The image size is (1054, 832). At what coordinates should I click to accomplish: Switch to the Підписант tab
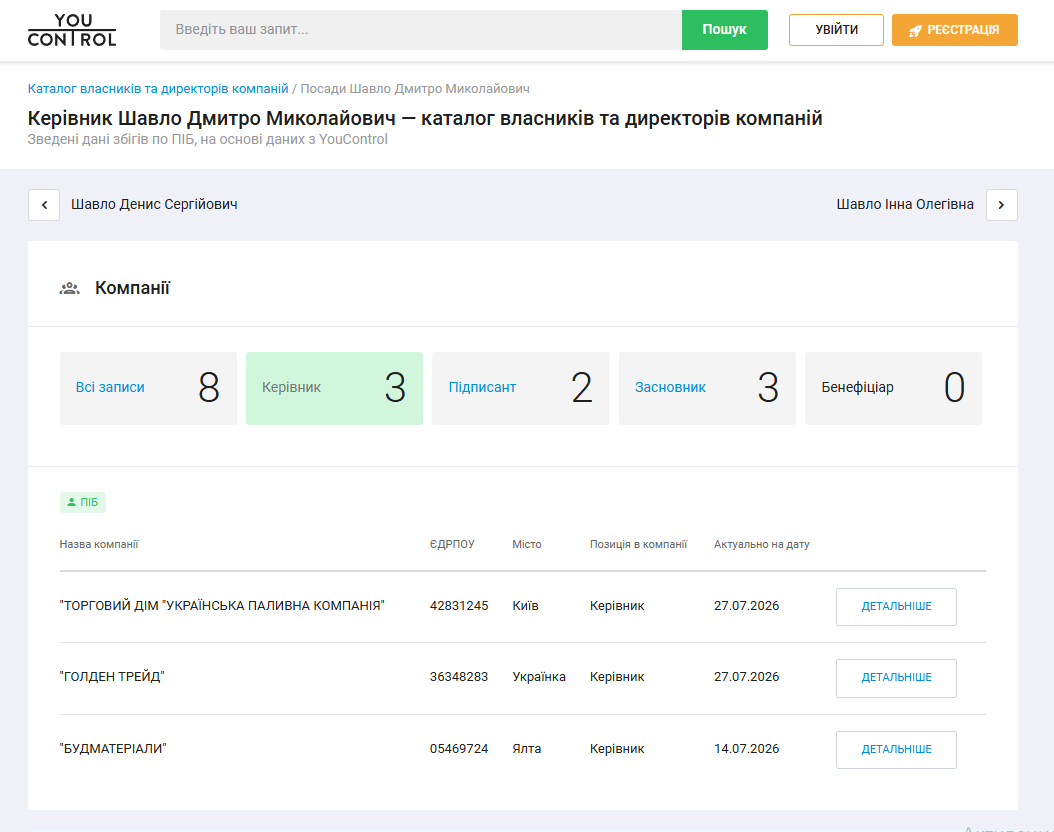click(520, 388)
